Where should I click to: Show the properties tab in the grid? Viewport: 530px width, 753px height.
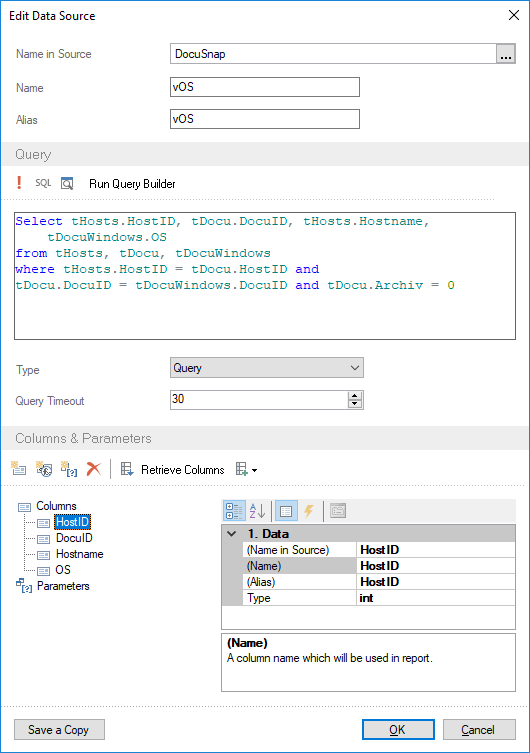(x=286, y=511)
